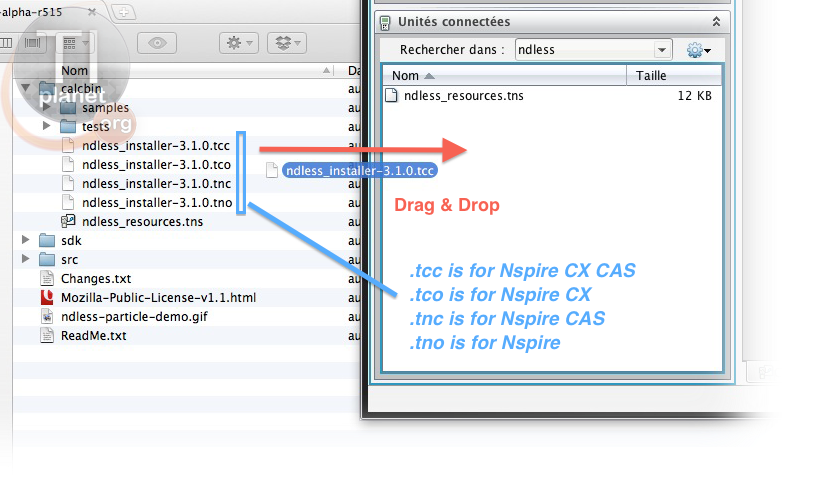Click file icon of ndless_resources.tns on handheld
This screenshot has width=816, height=489.
[391, 95]
